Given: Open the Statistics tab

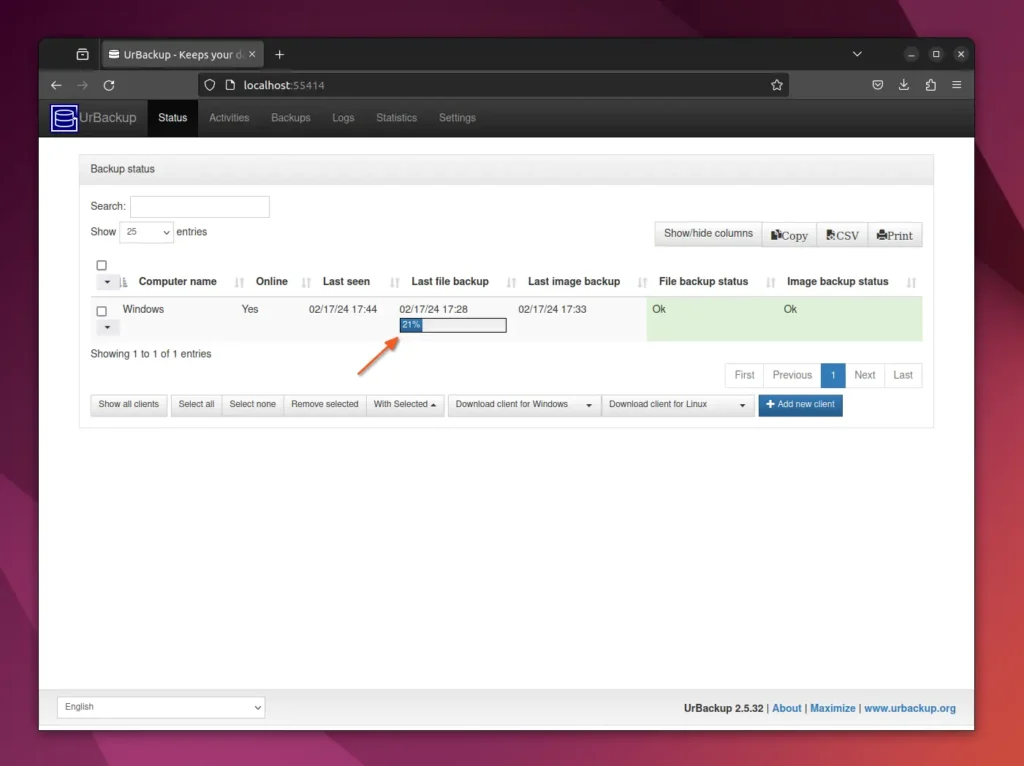Looking at the screenshot, I should coord(396,118).
